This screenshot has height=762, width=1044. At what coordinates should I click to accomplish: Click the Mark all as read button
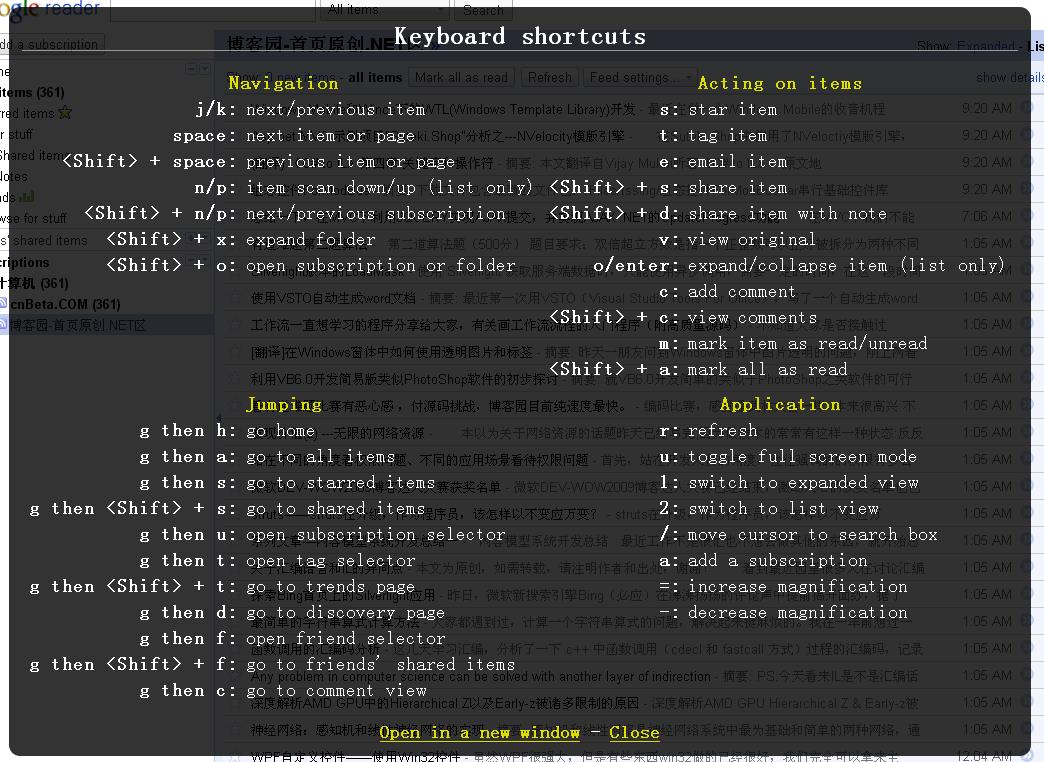tap(461, 78)
